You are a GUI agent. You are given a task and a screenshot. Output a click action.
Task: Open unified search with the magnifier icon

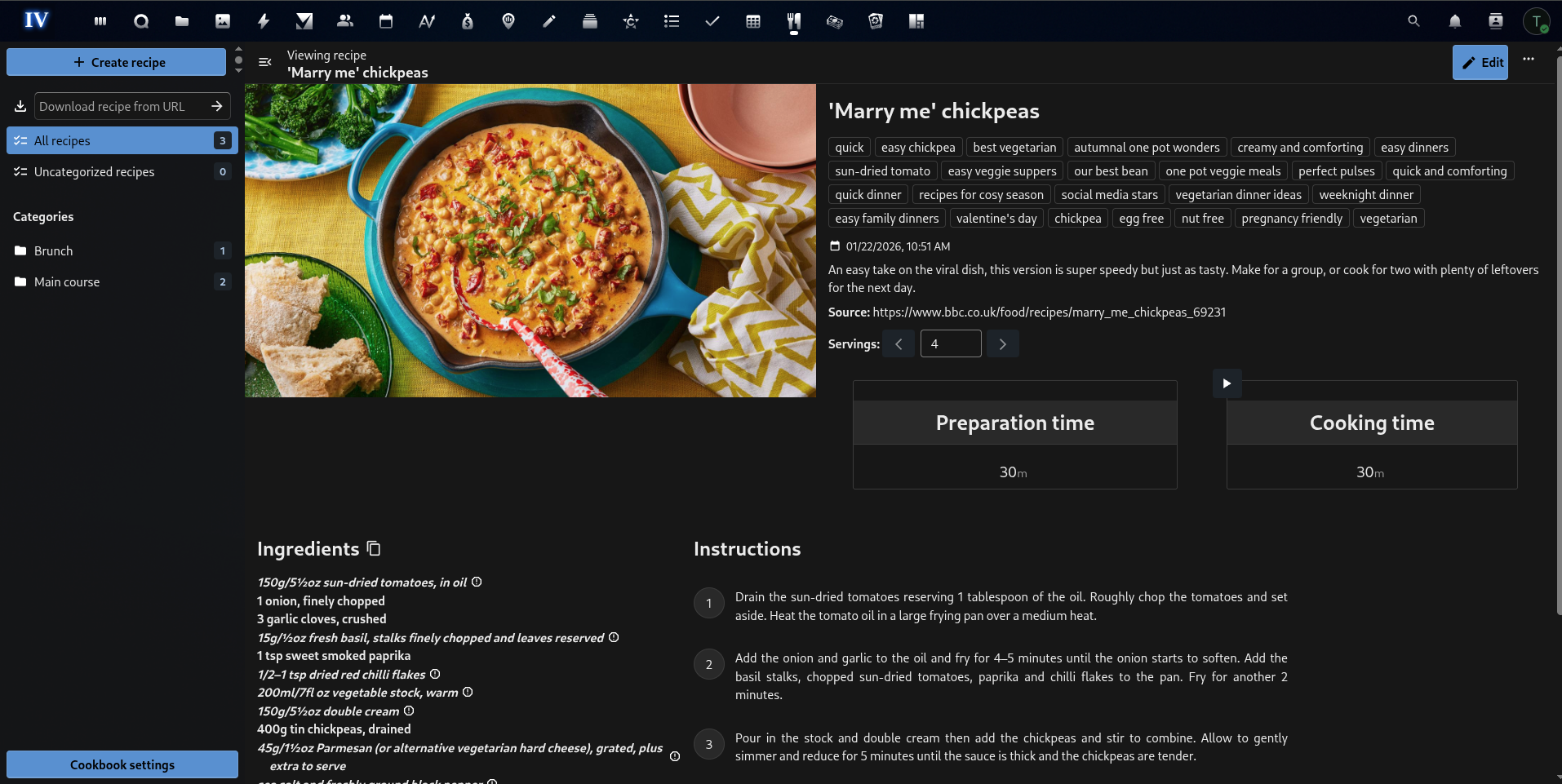pyautogui.click(x=1413, y=21)
